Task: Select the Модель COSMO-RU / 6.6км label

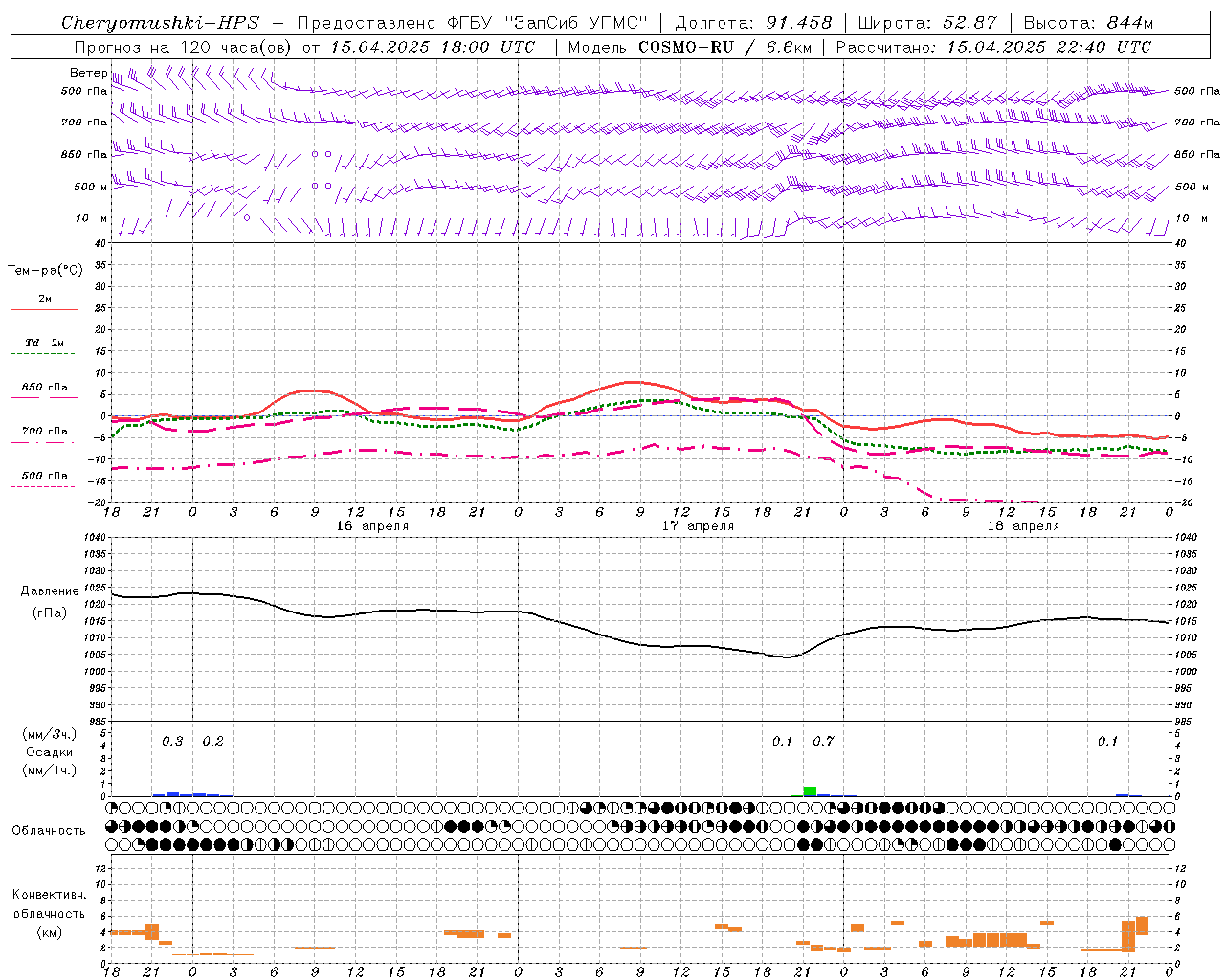Action: point(690,47)
